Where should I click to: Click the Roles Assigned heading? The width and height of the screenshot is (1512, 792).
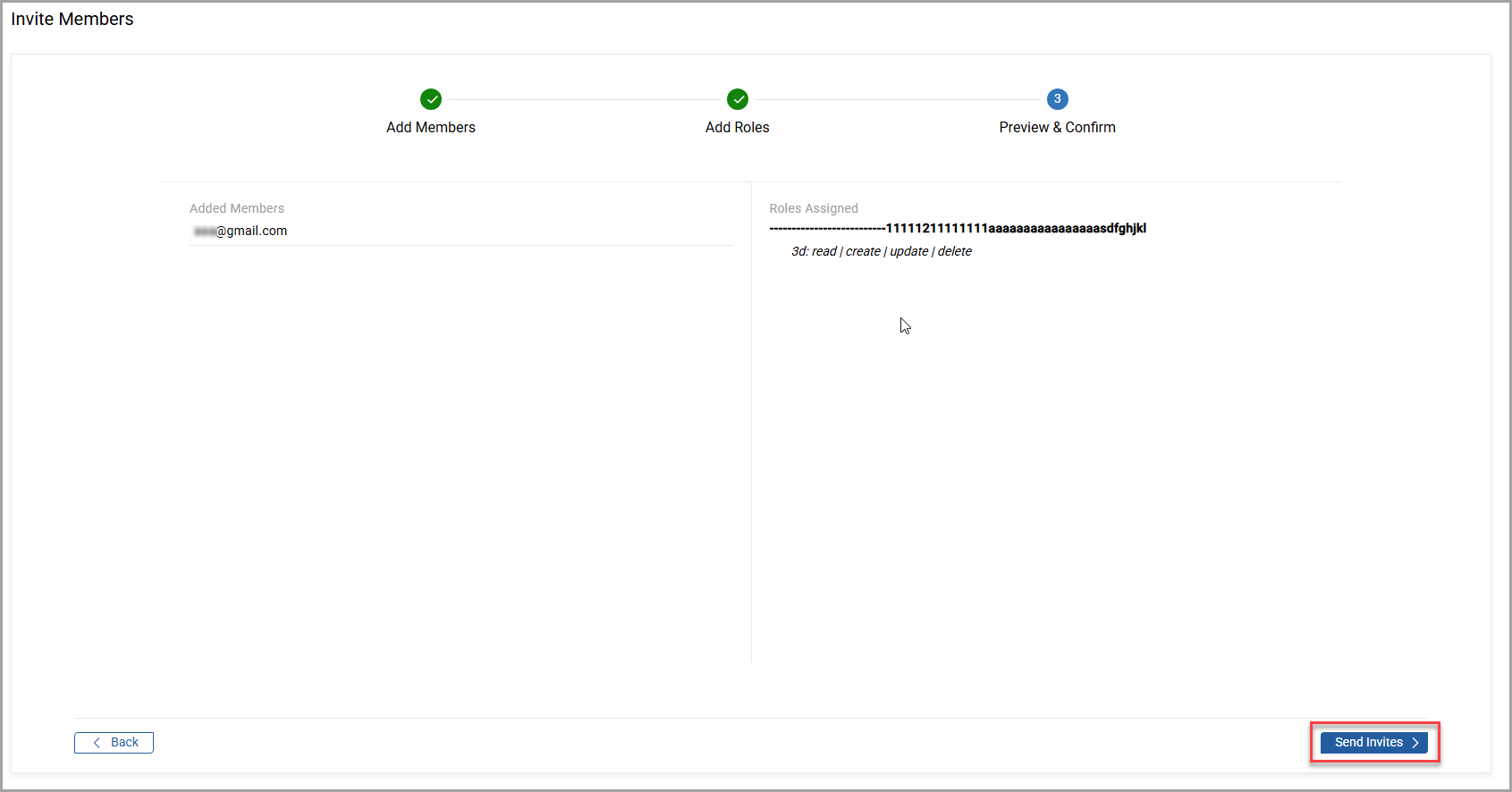814,208
